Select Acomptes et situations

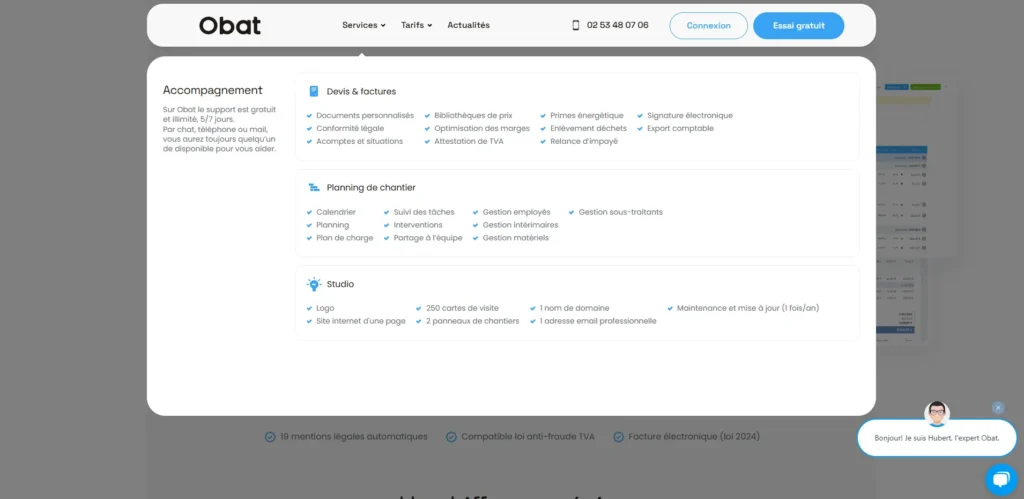360,141
